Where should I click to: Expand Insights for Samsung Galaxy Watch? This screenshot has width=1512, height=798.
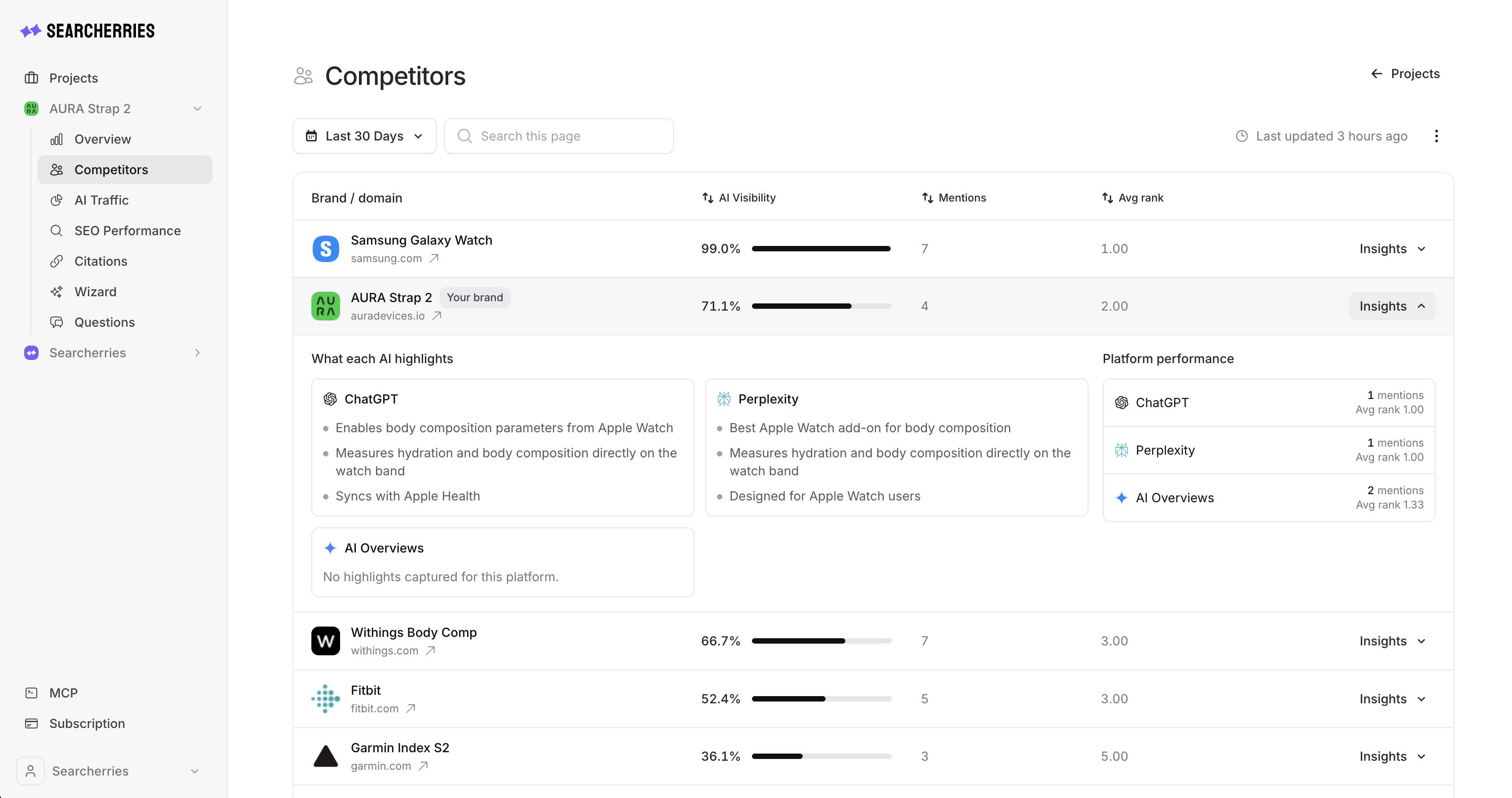1392,249
